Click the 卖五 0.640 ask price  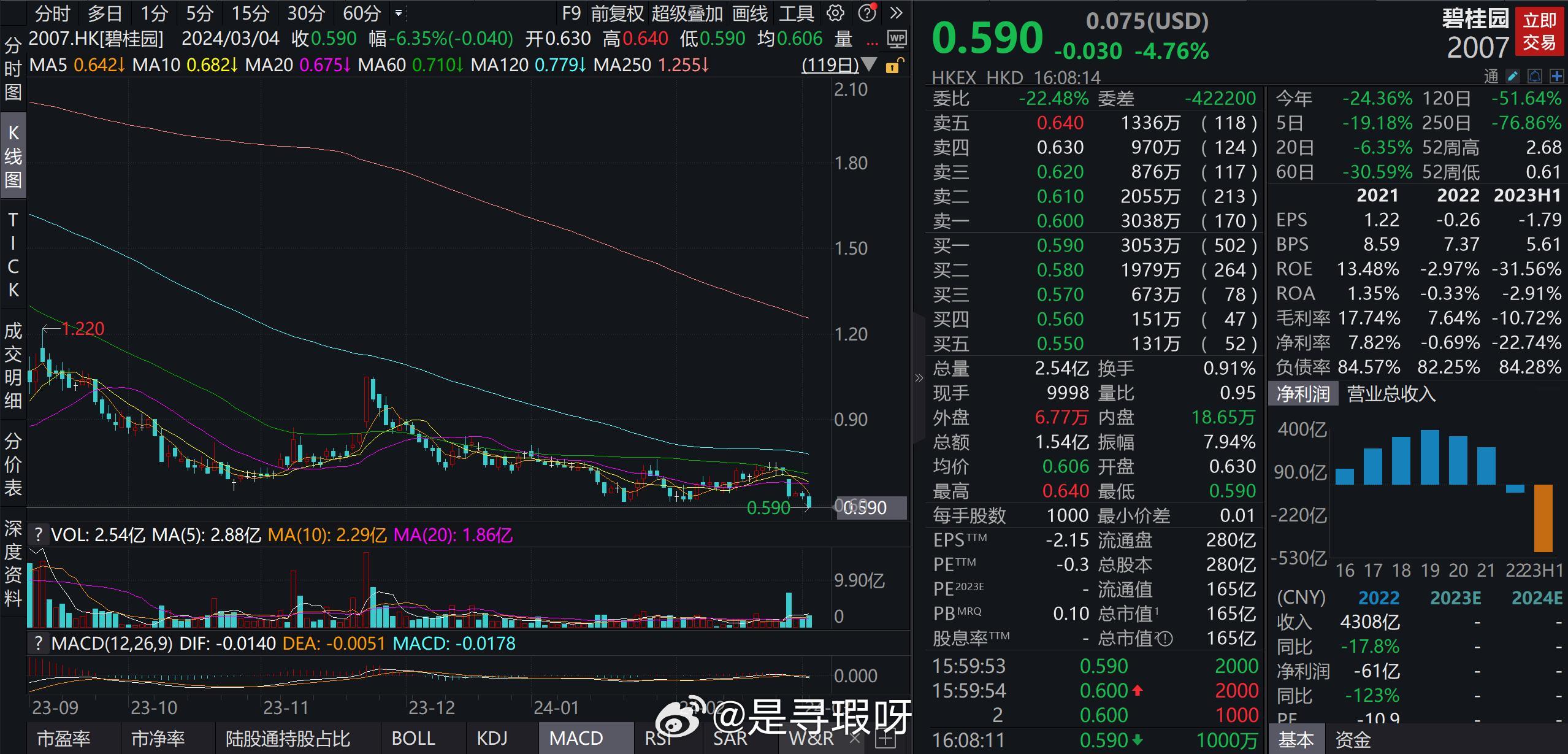pyautogui.click(x=1060, y=123)
